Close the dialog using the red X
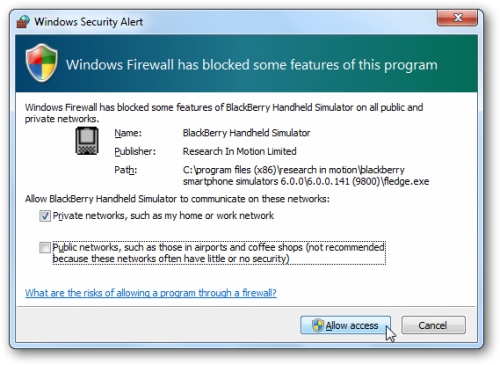 pos(458,17)
